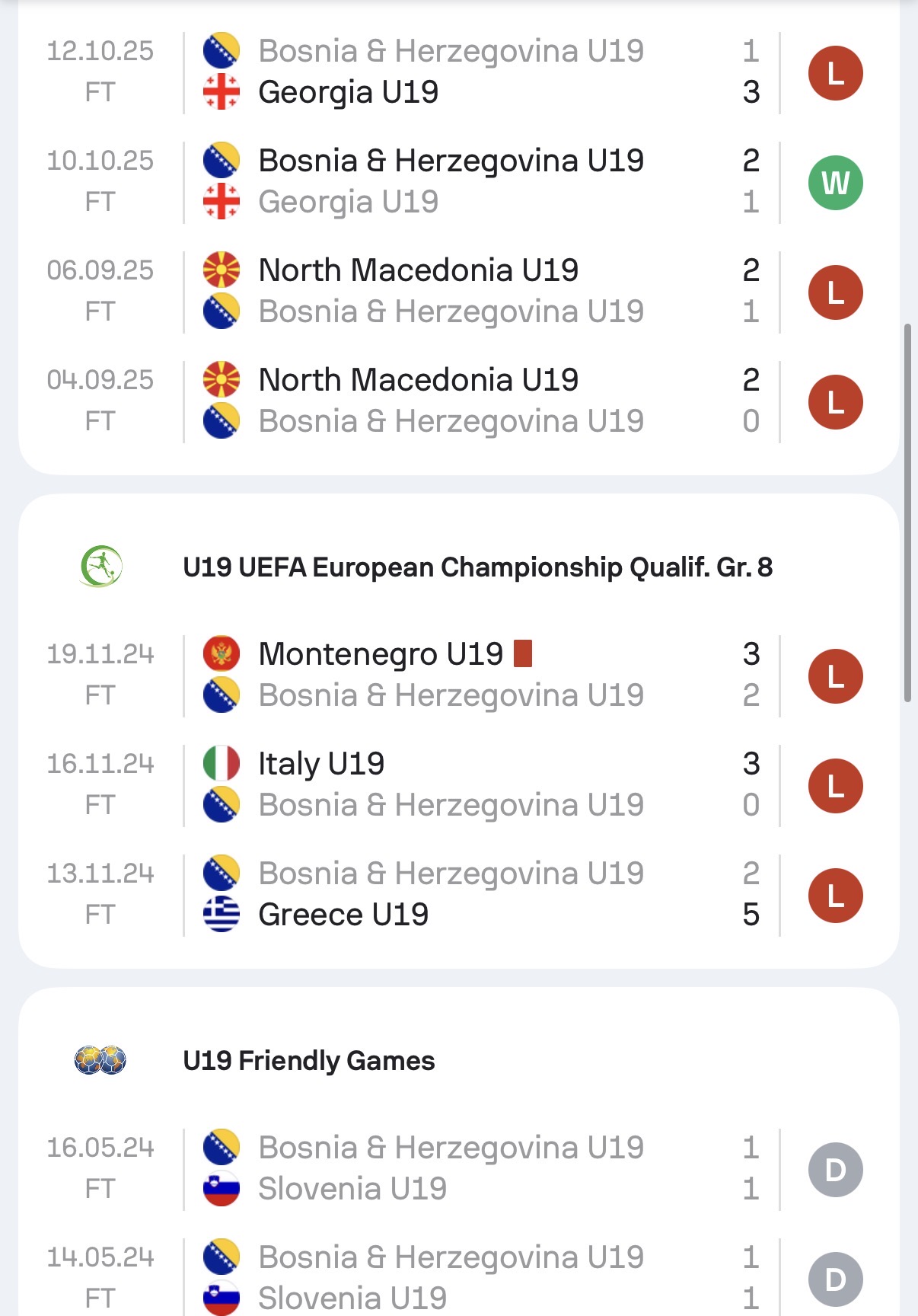This screenshot has height=1316, width=918.
Task: Click the Montenegro U19 flag icon
Action: [x=222, y=654]
